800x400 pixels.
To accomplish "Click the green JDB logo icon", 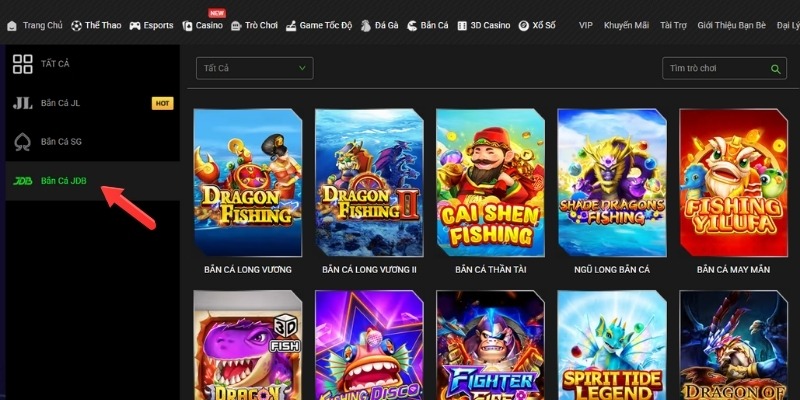I will pos(22,180).
